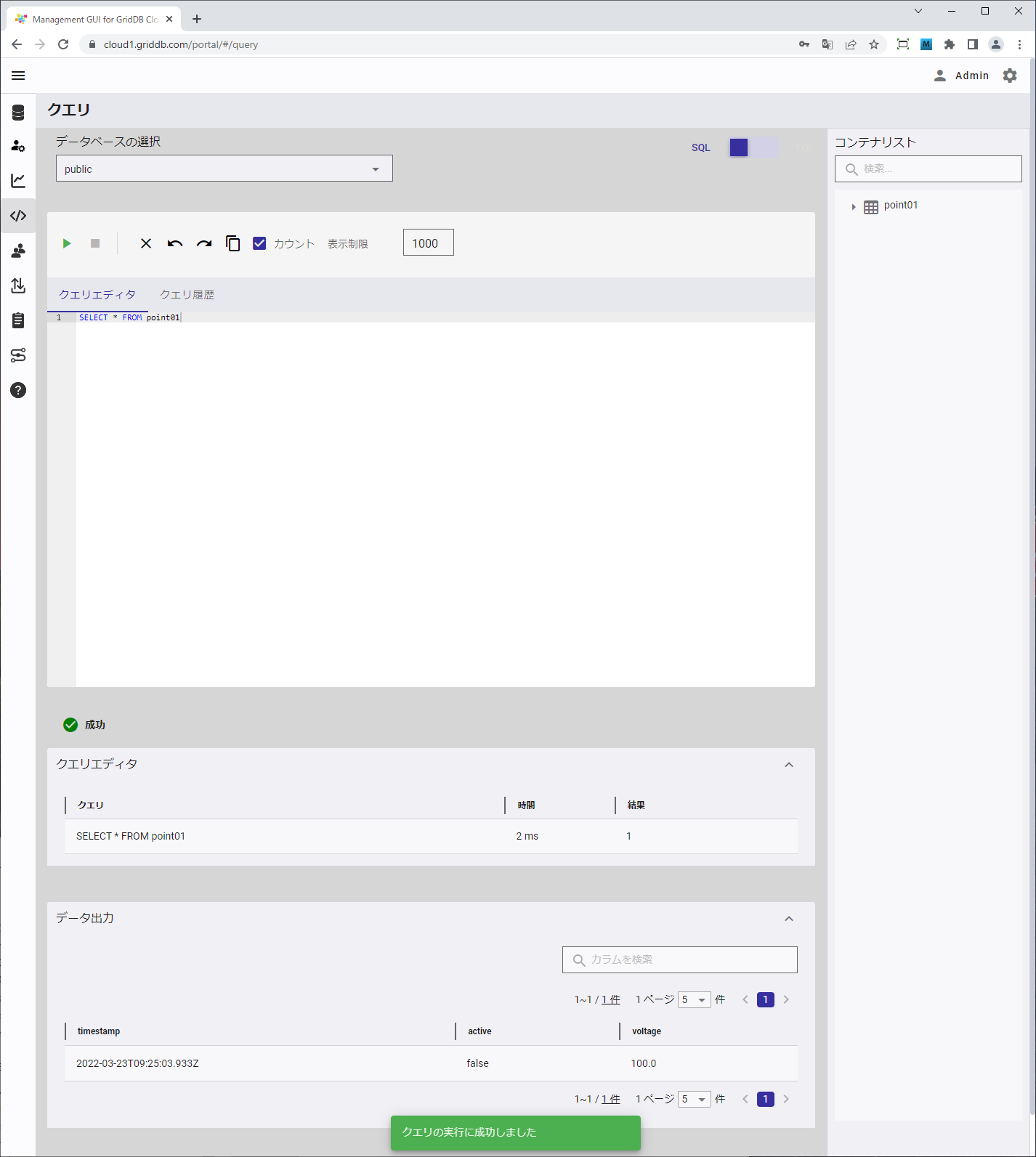Open the chart monitoring sidebar icon
This screenshot has width=1036, height=1157.
coord(18,180)
